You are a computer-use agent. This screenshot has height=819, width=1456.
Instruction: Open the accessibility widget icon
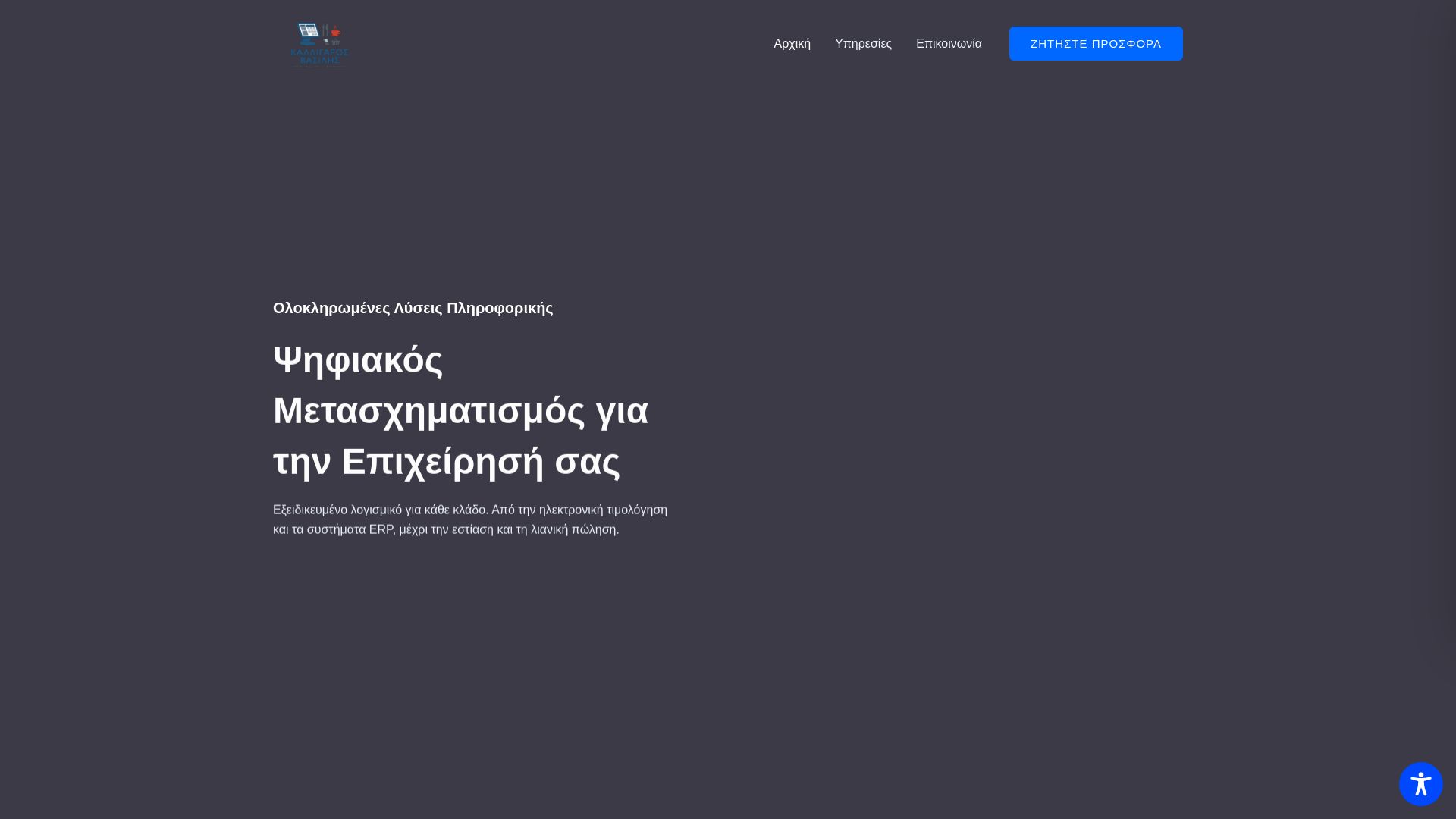(1420, 784)
